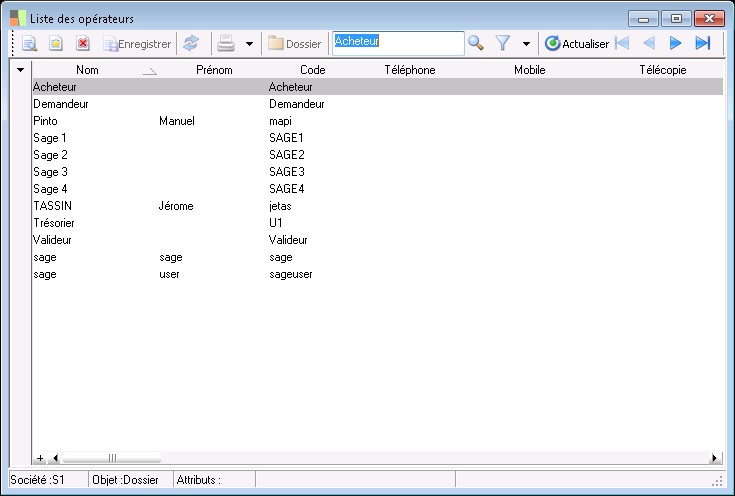The height and width of the screenshot is (496, 735).
Task: Expand the grid selector arrow left of Nom
Action: [x=20, y=70]
